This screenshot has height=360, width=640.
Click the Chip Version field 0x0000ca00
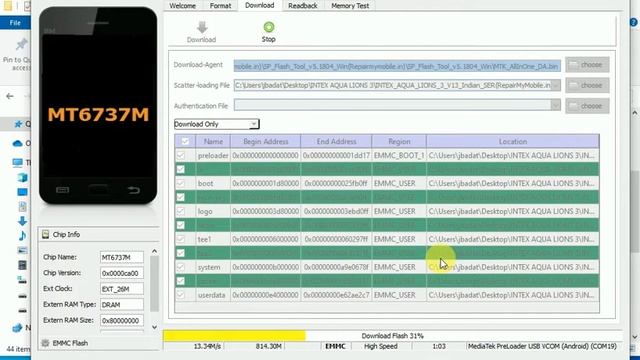122,273
